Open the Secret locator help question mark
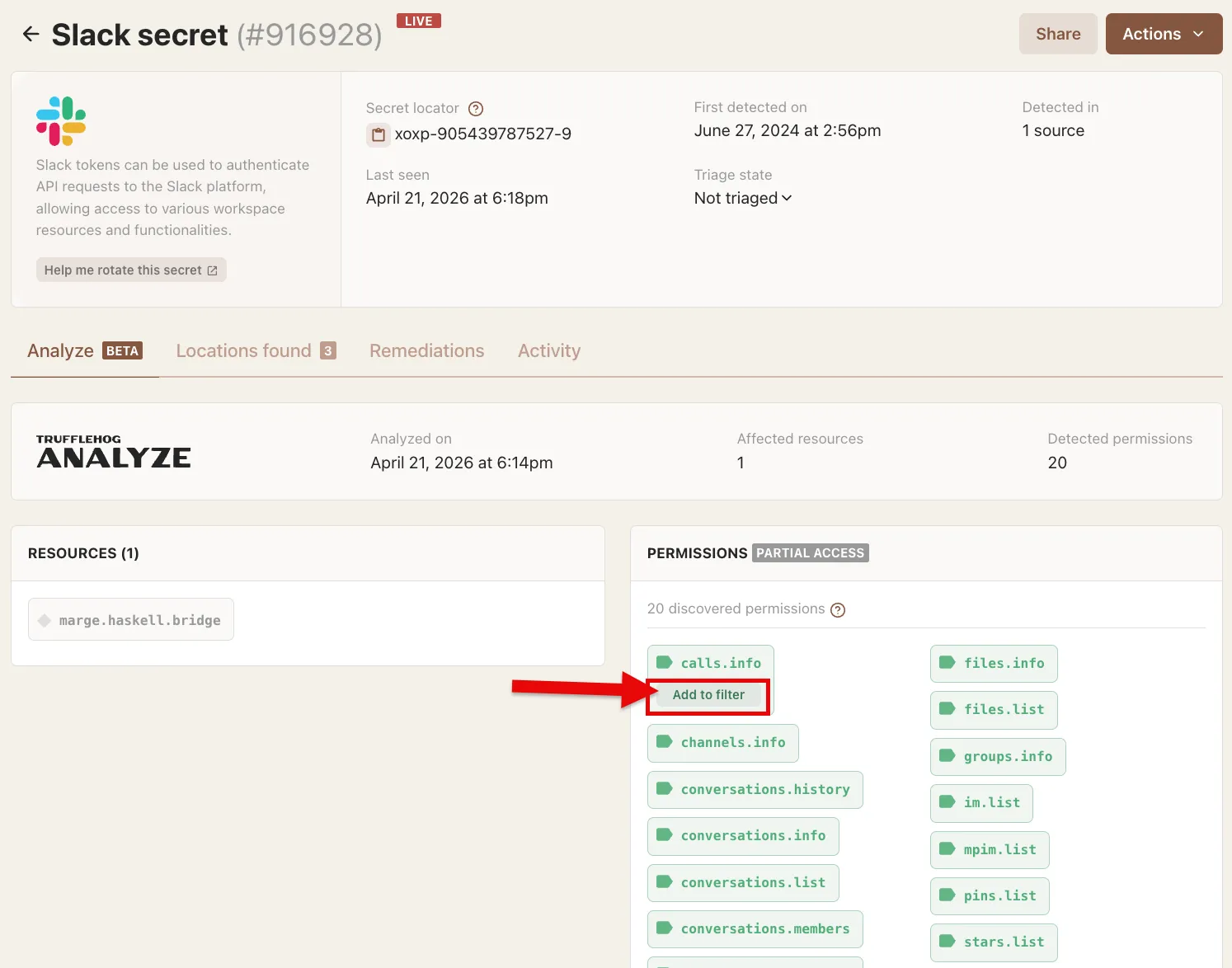 coord(476,109)
